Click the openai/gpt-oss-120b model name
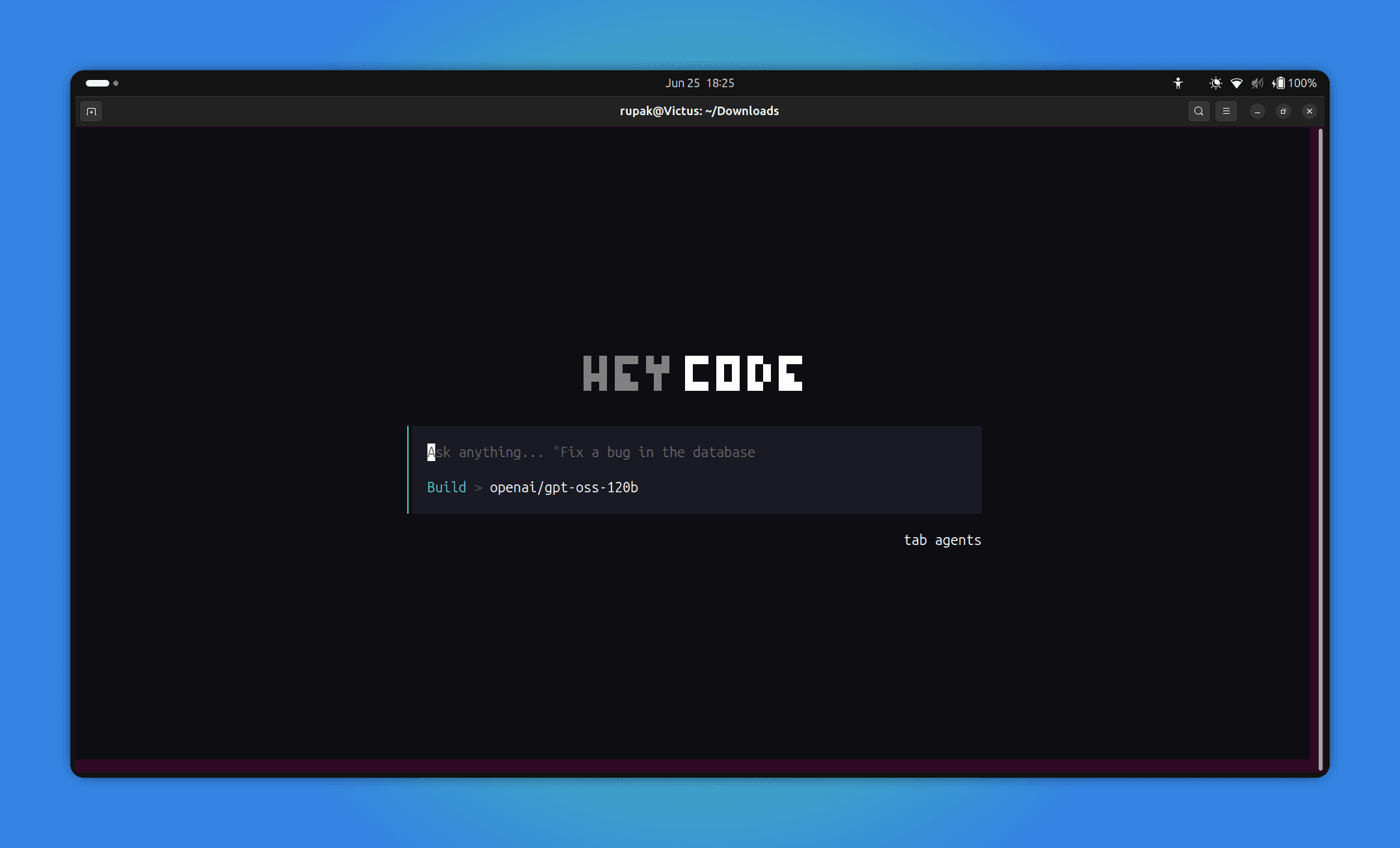 (563, 487)
